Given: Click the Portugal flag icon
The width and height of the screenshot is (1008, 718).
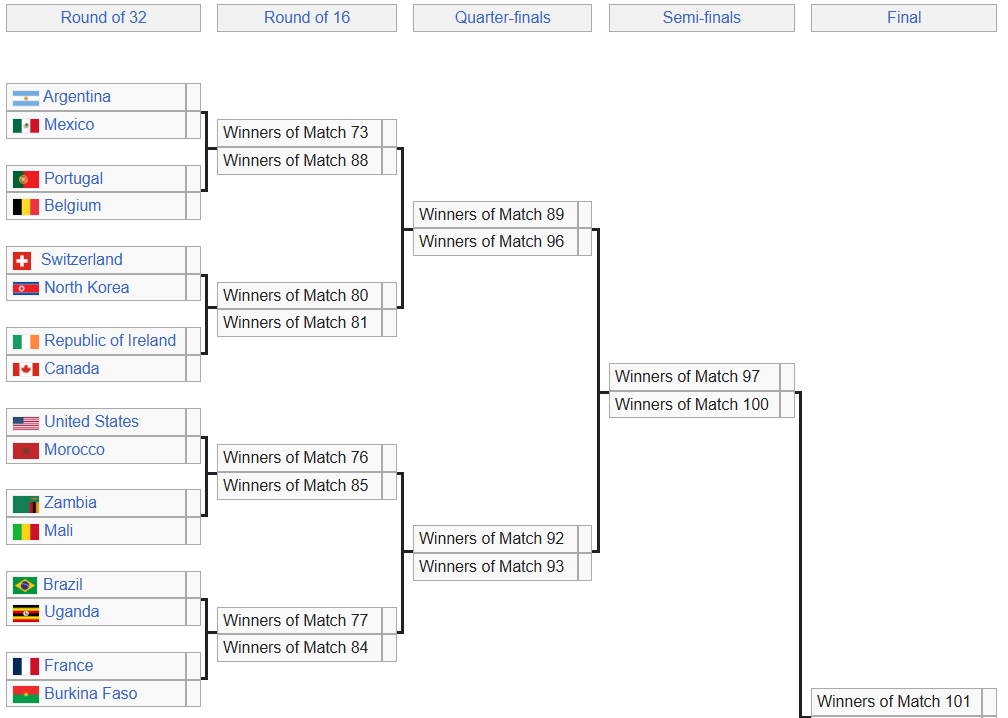Looking at the screenshot, I should (x=26, y=179).
